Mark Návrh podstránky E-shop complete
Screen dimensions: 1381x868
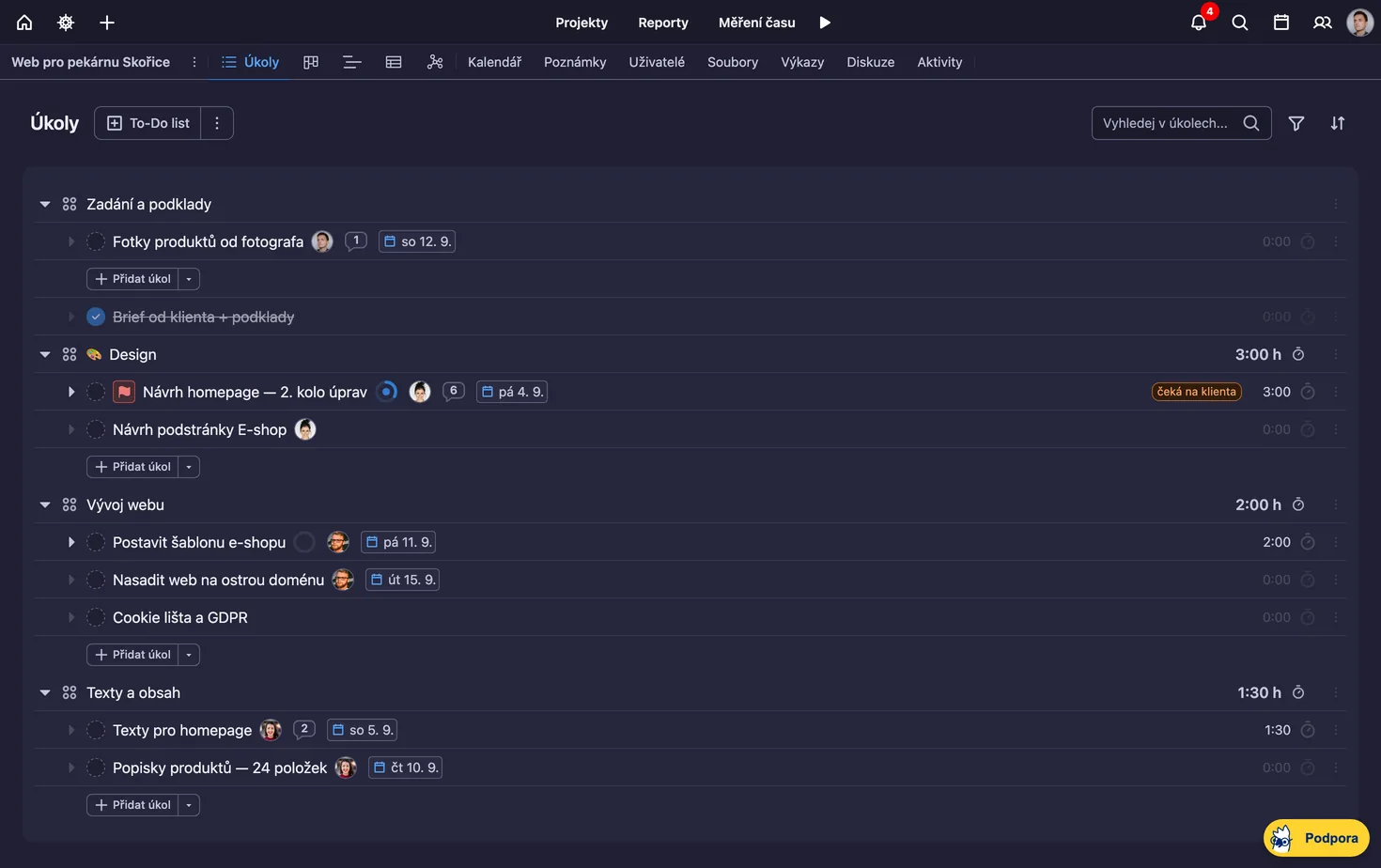click(96, 429)
